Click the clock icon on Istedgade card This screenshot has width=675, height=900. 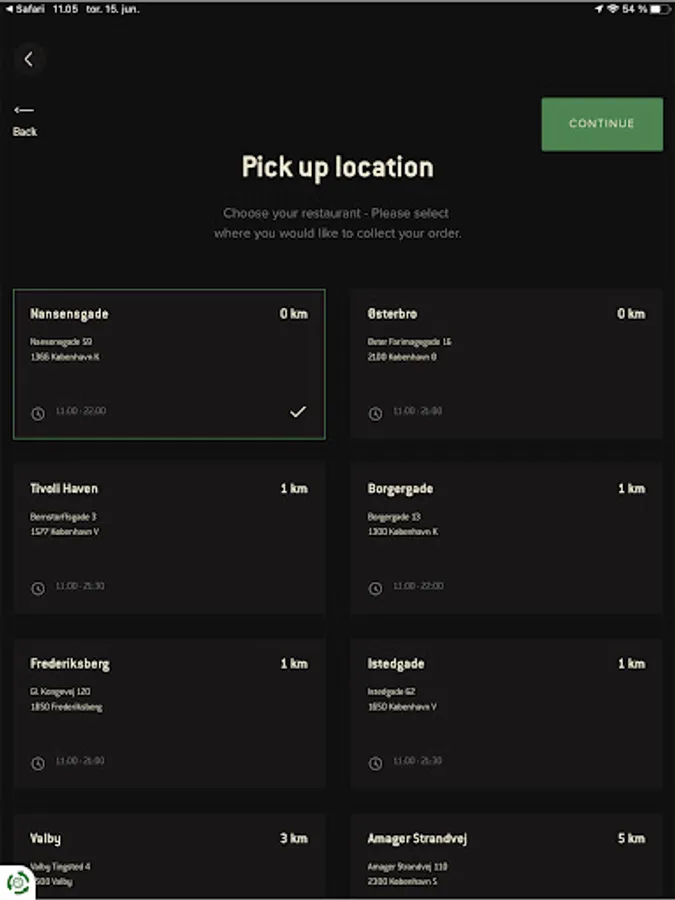click(375, 763)
